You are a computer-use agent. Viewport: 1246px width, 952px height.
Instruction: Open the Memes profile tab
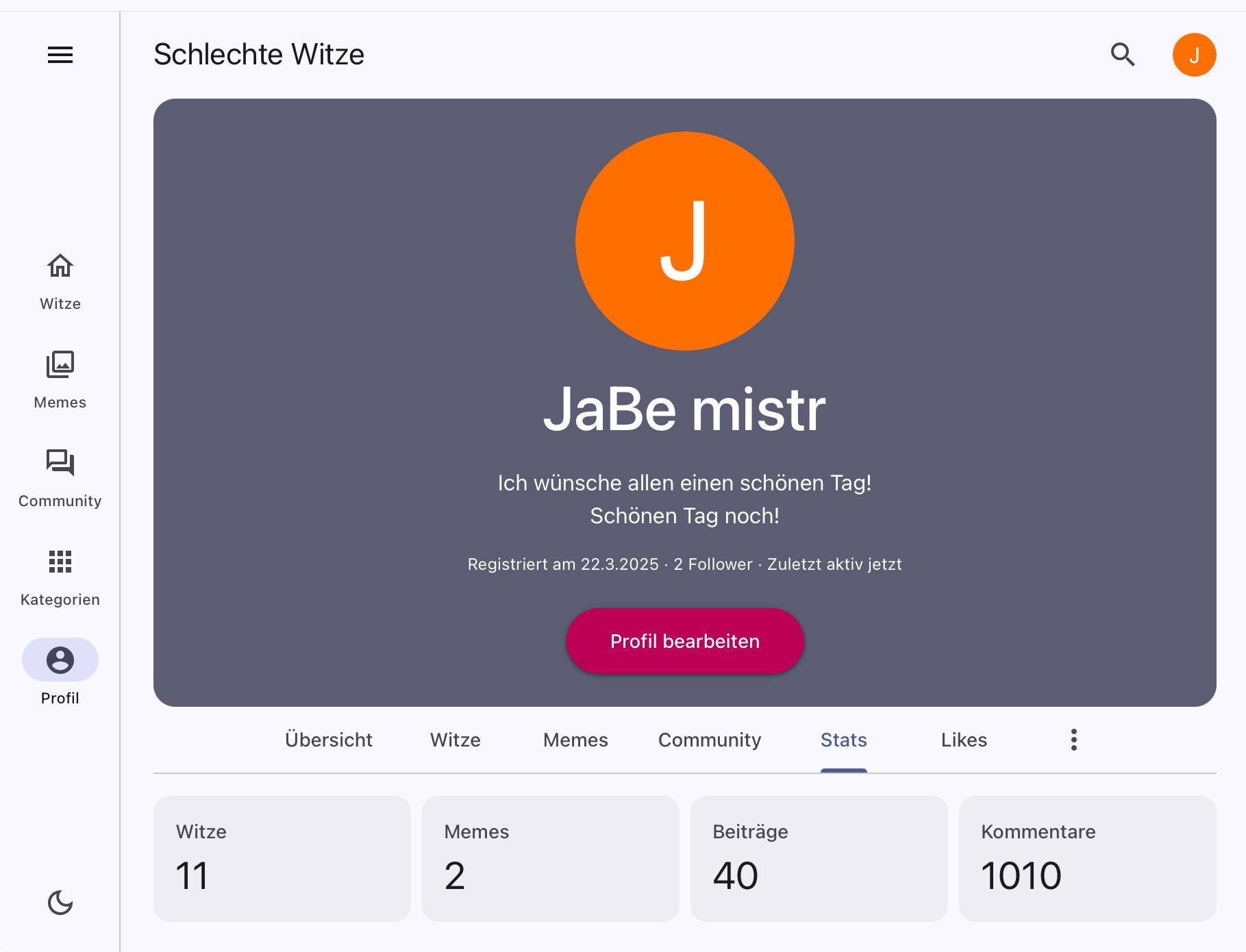(575, 740)
